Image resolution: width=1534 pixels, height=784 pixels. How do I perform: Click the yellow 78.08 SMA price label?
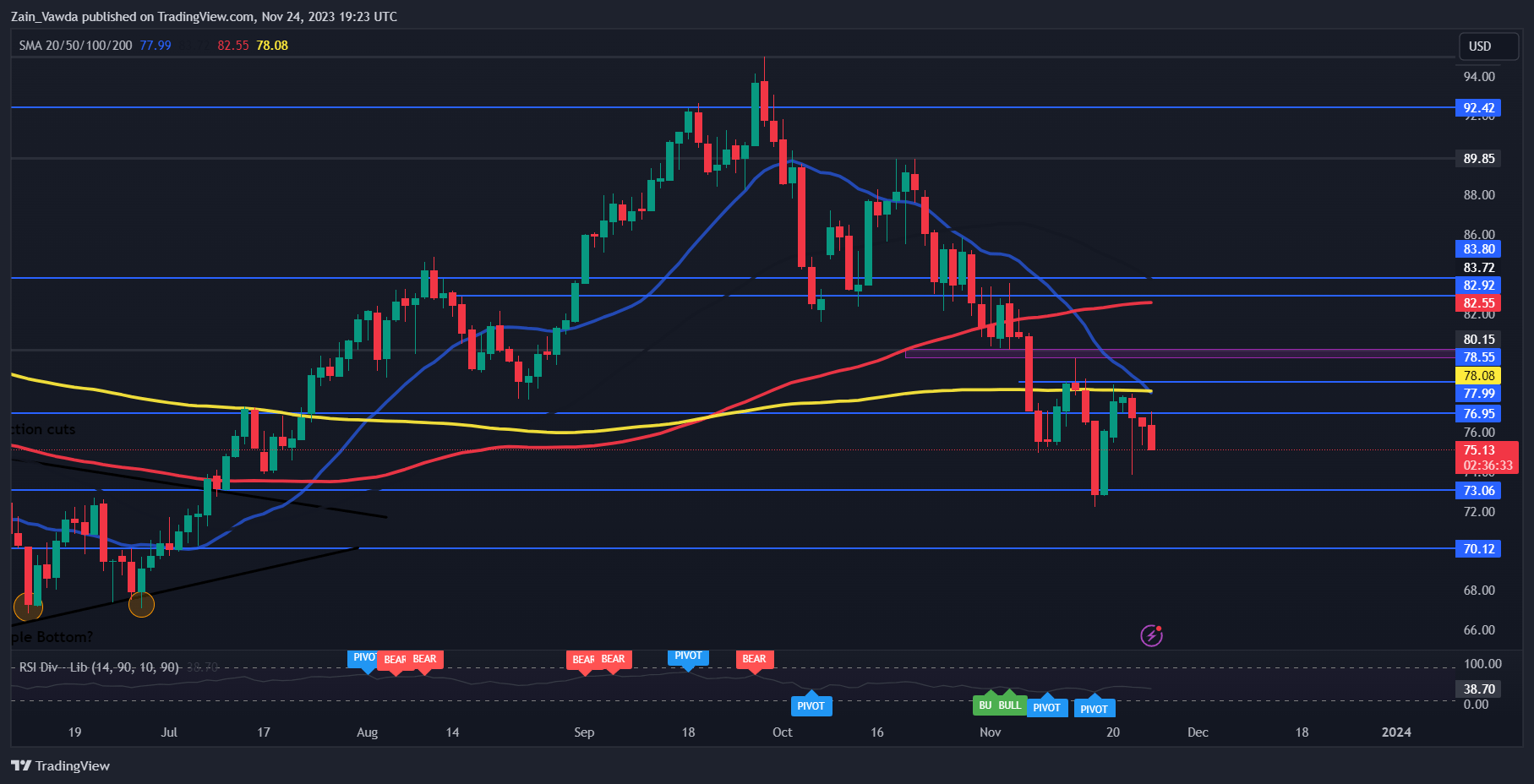coord(1478,375)
